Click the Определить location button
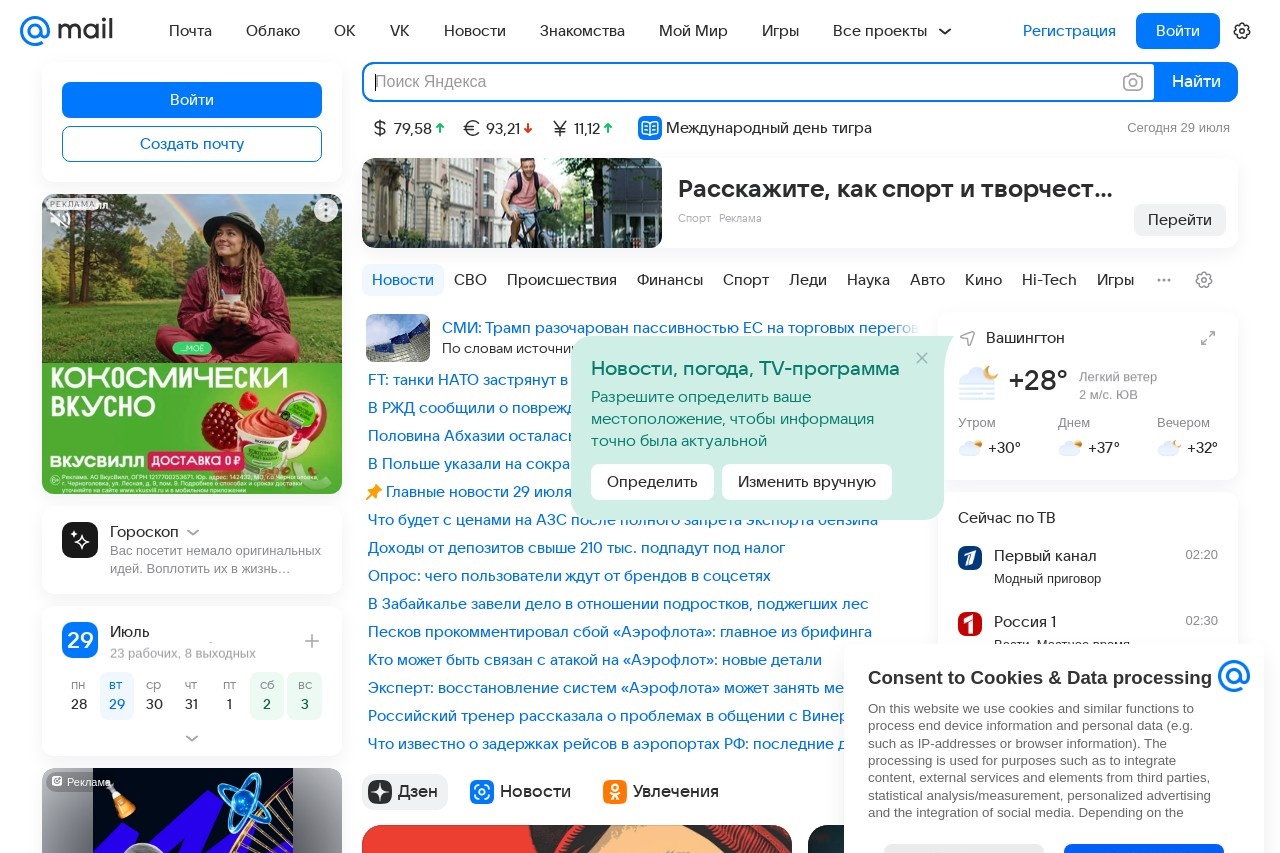This screenshot has height=853, width=1280. [x=652, y=482]
